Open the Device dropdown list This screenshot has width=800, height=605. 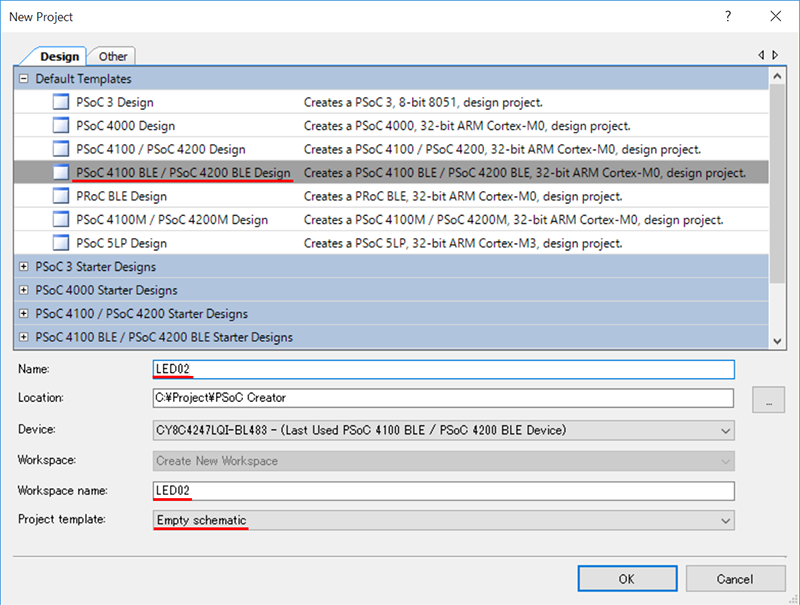tap(725, 431)
